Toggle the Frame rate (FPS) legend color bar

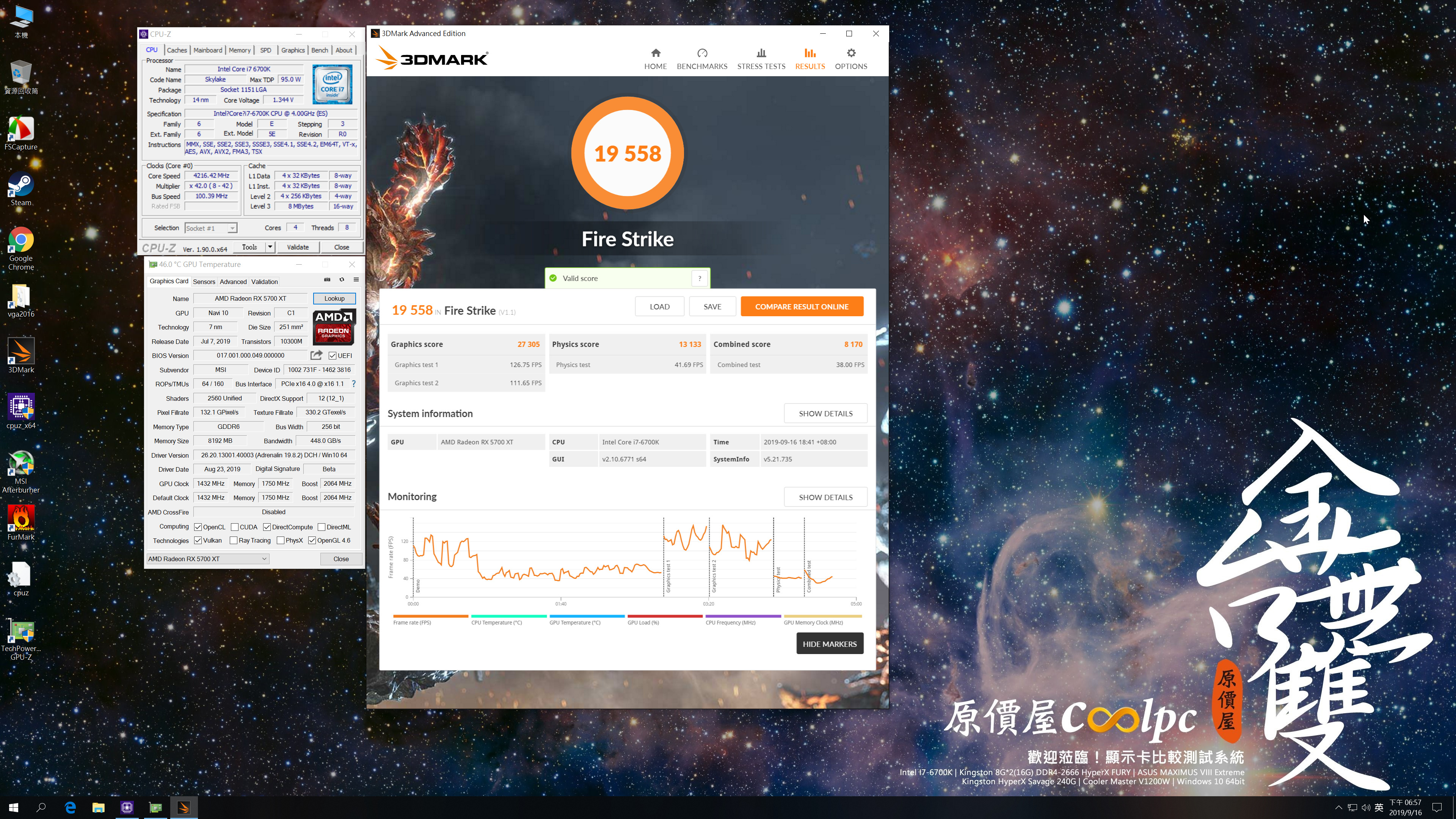coord(430,616)
